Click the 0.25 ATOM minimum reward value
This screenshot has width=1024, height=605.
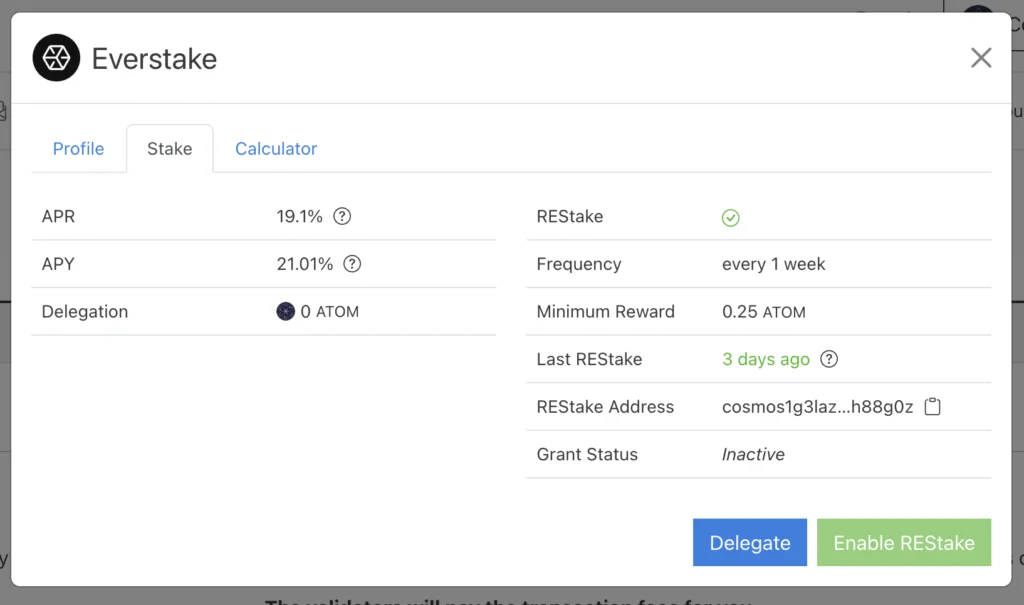[x=764, y=311]
